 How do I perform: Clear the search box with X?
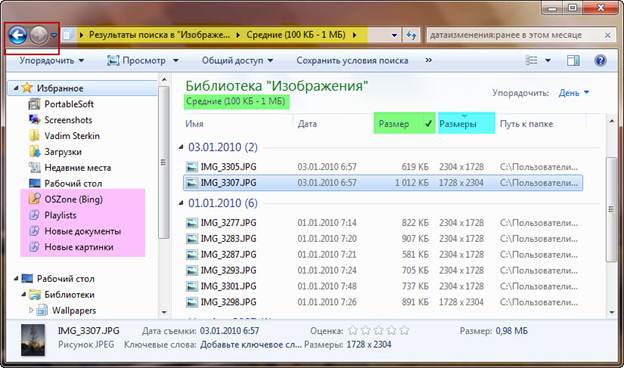click(x=608, y=35)
